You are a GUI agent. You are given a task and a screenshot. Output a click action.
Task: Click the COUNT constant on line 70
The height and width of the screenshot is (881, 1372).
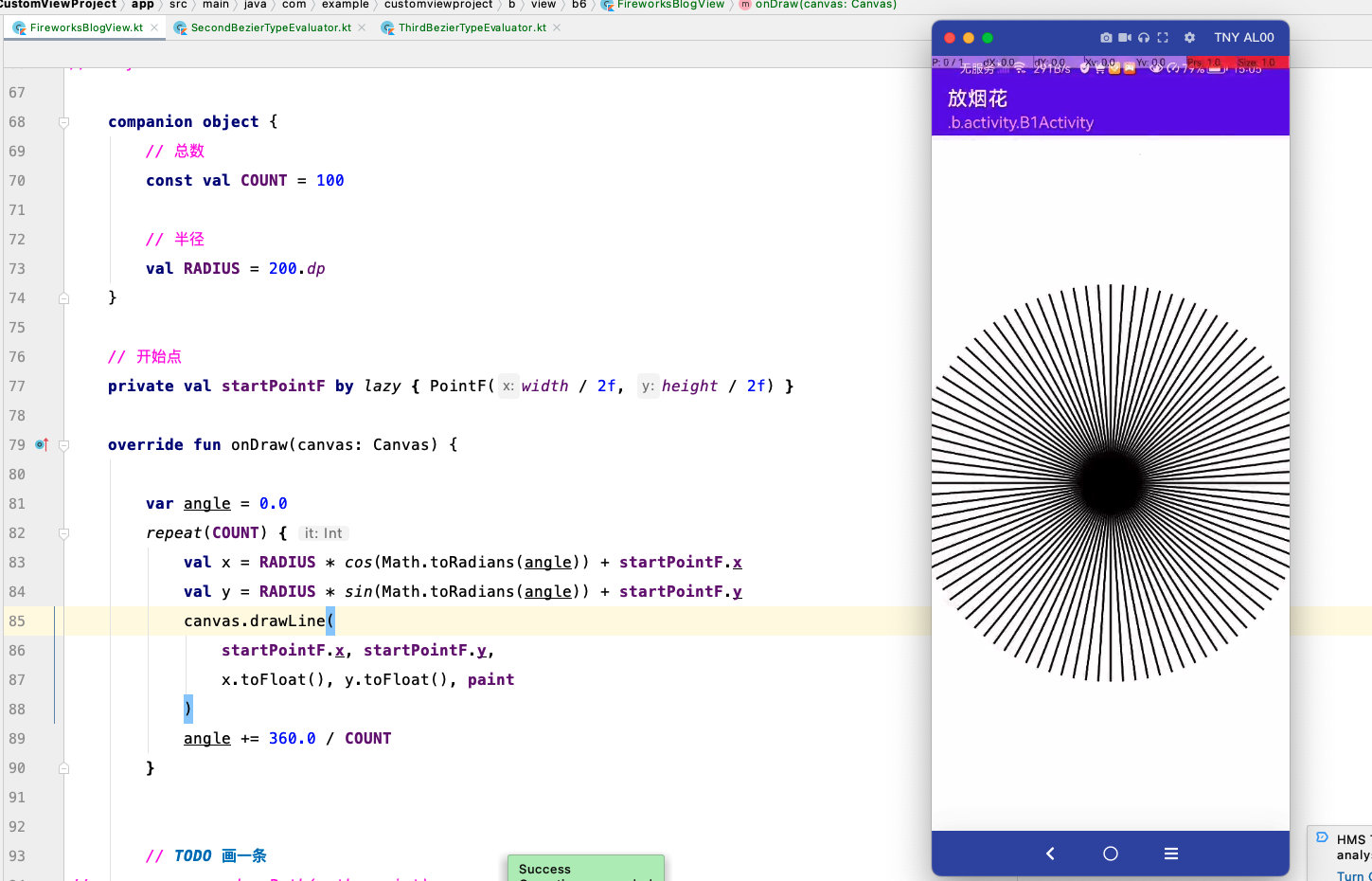point(263,181)
